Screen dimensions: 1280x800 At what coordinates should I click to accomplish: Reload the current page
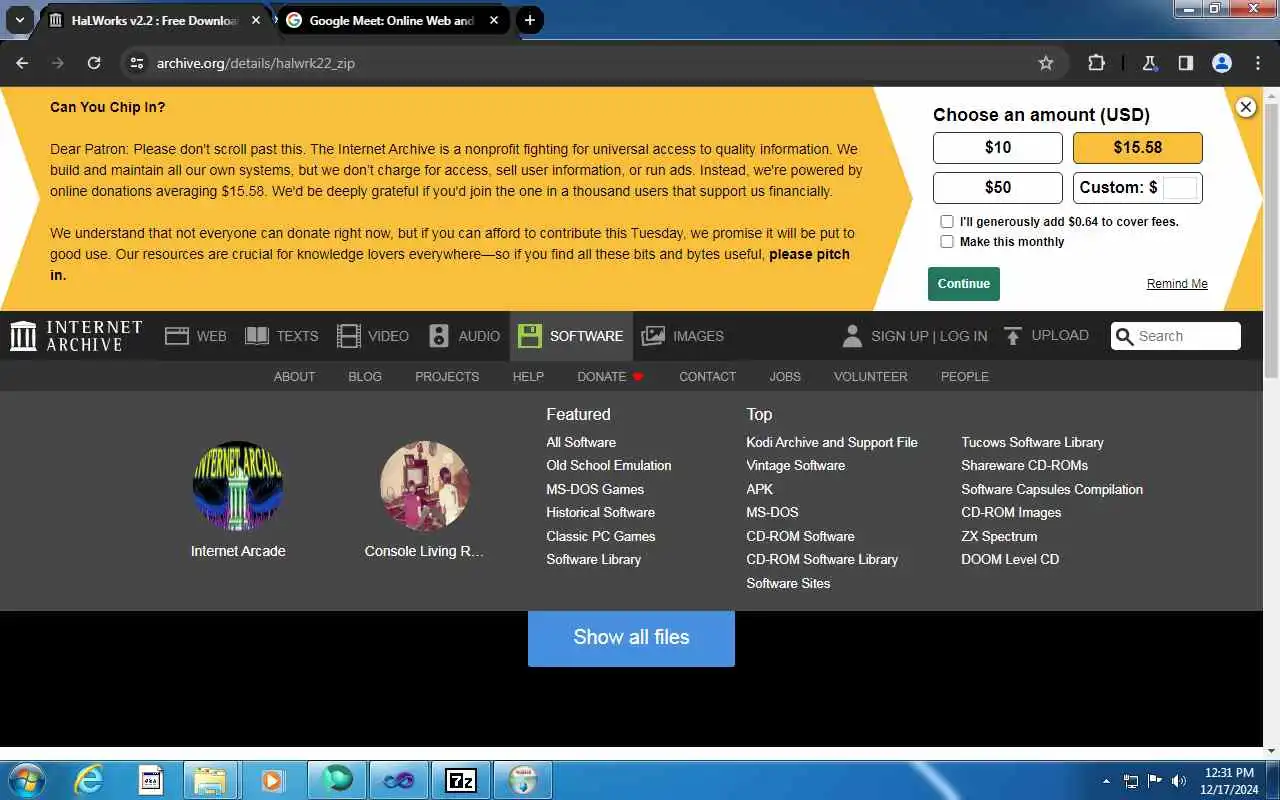click(x=94, y=63)
